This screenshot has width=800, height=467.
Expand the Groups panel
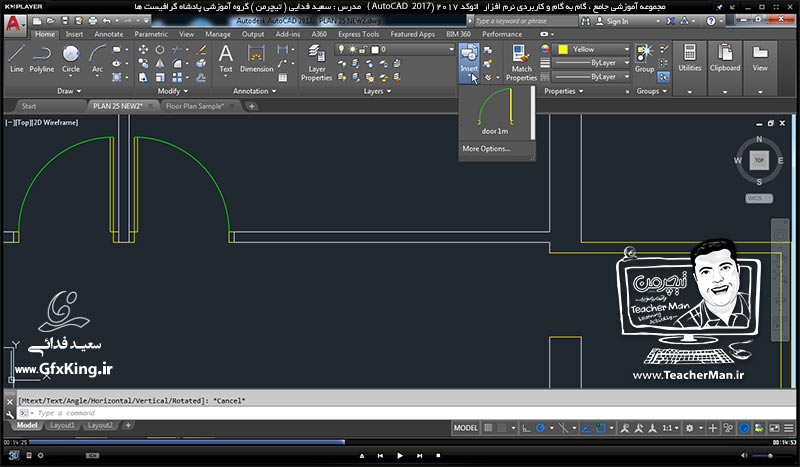click(652, 91)
